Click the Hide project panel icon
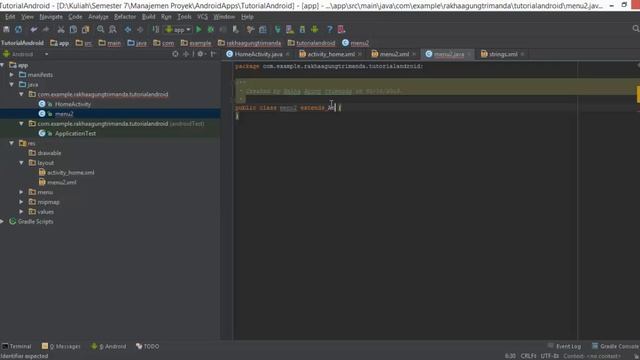 point(213,54)
